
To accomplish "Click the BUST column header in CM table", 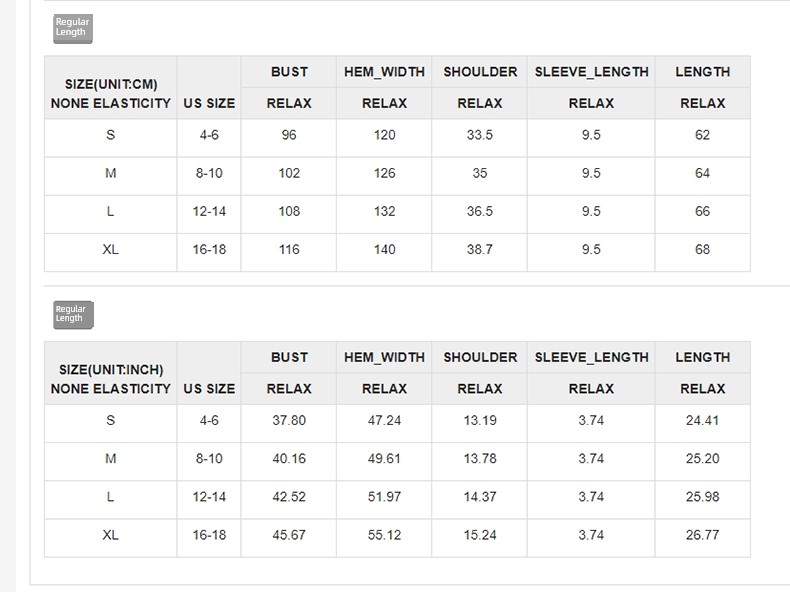I will click(x=289, y=72).
